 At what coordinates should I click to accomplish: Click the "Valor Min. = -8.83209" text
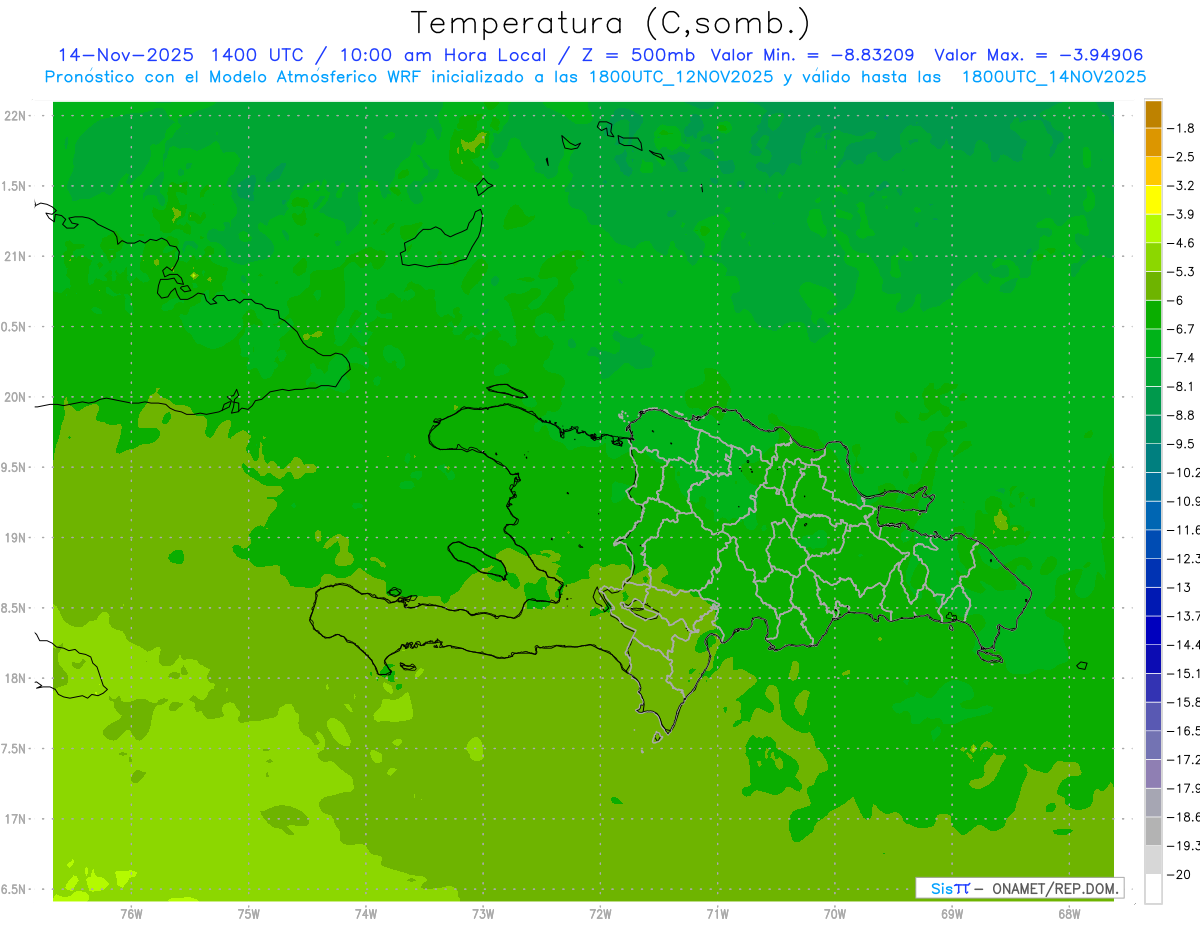tap(812, 55)
